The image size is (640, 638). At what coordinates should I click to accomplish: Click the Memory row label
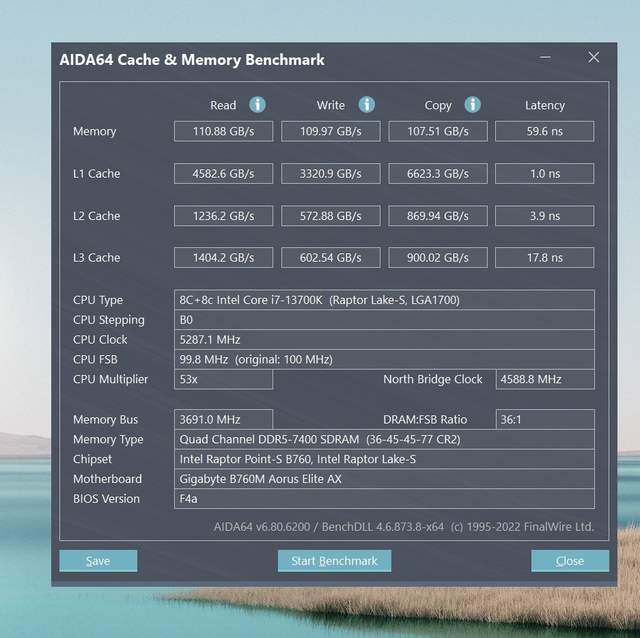[95, 131]
